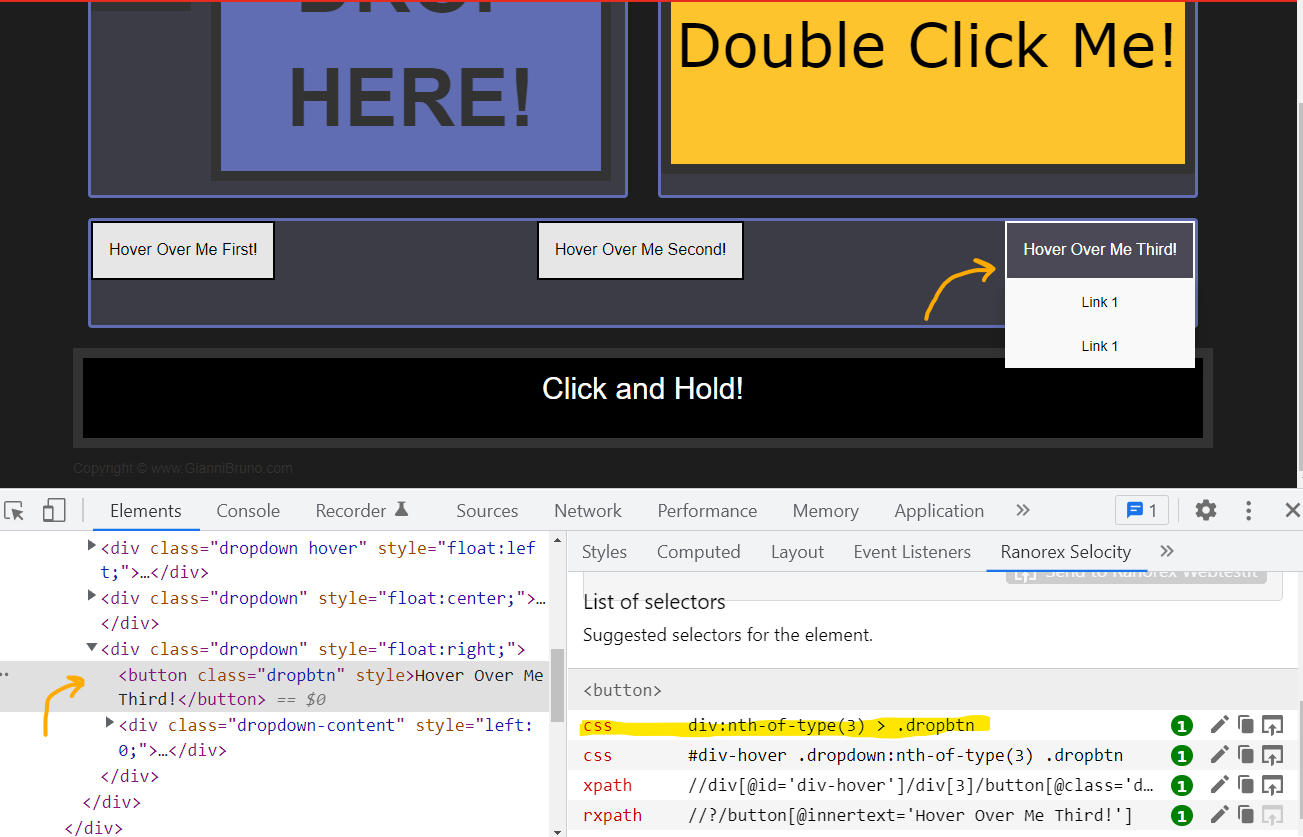The width and height of the screenshot is (1303, 837).
Task: Open DevTools settings gear
Action: coord(1206,510)
